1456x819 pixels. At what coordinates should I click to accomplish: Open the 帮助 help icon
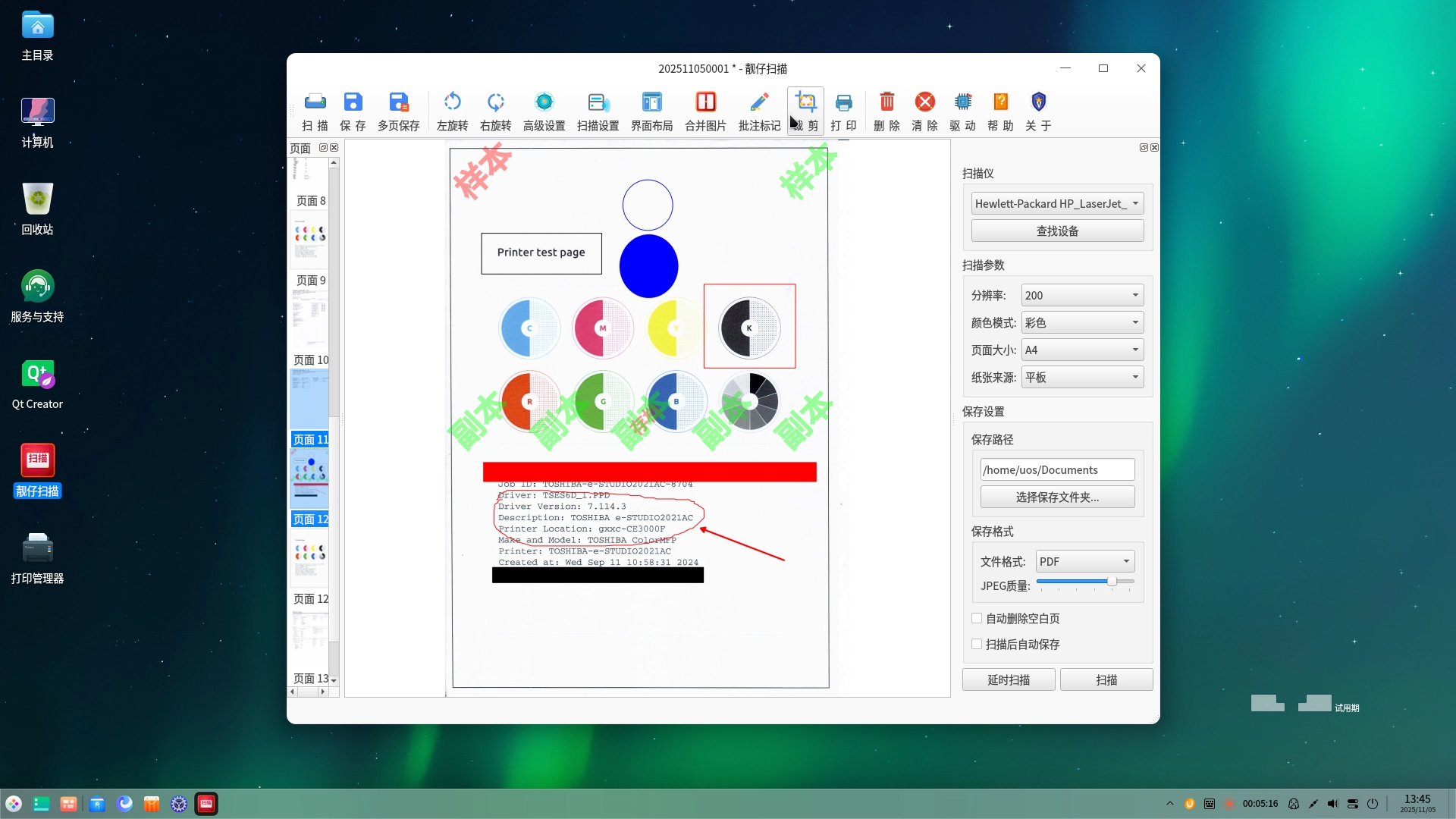point(1001,111)
